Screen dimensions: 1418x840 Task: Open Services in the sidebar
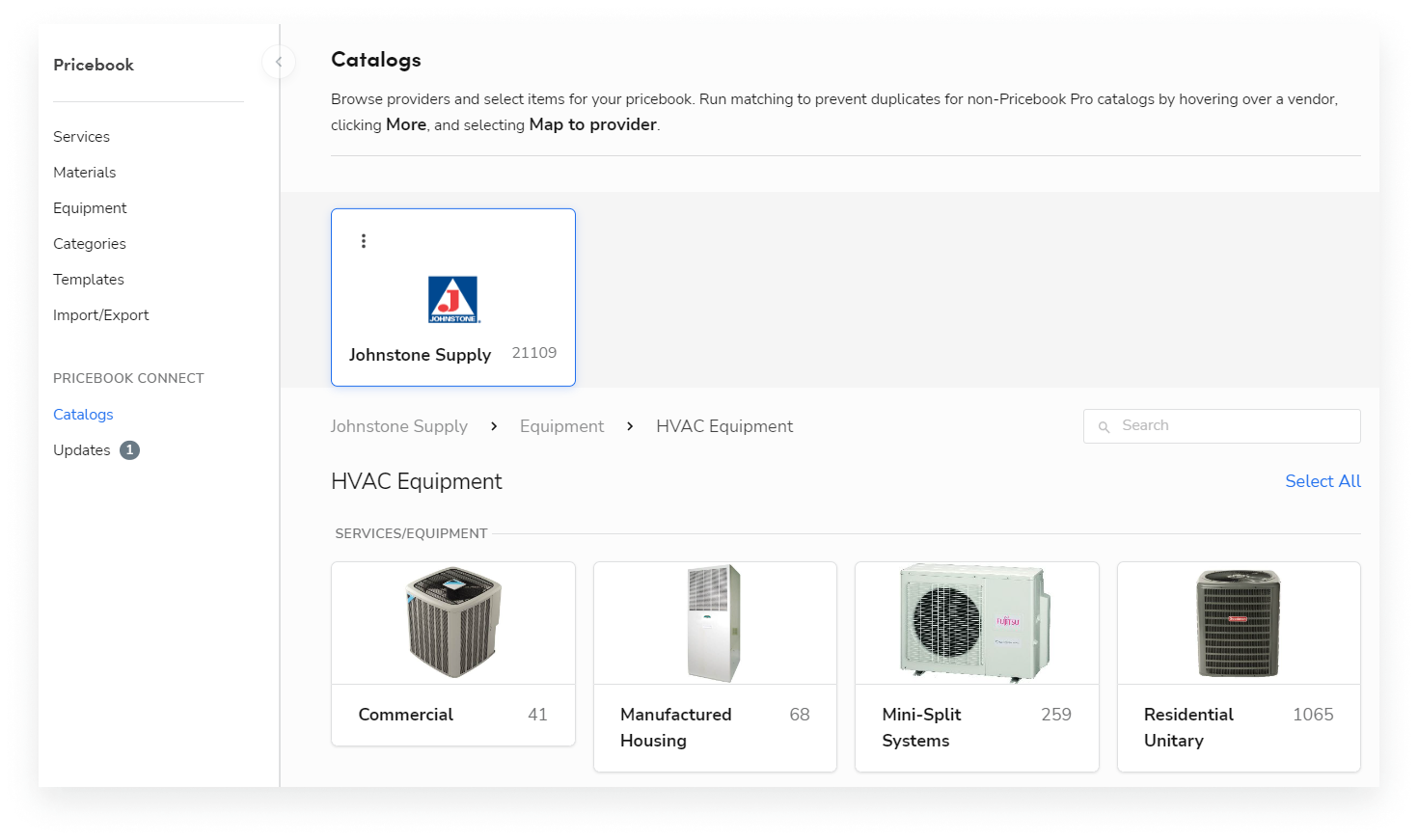pos(82,137)
